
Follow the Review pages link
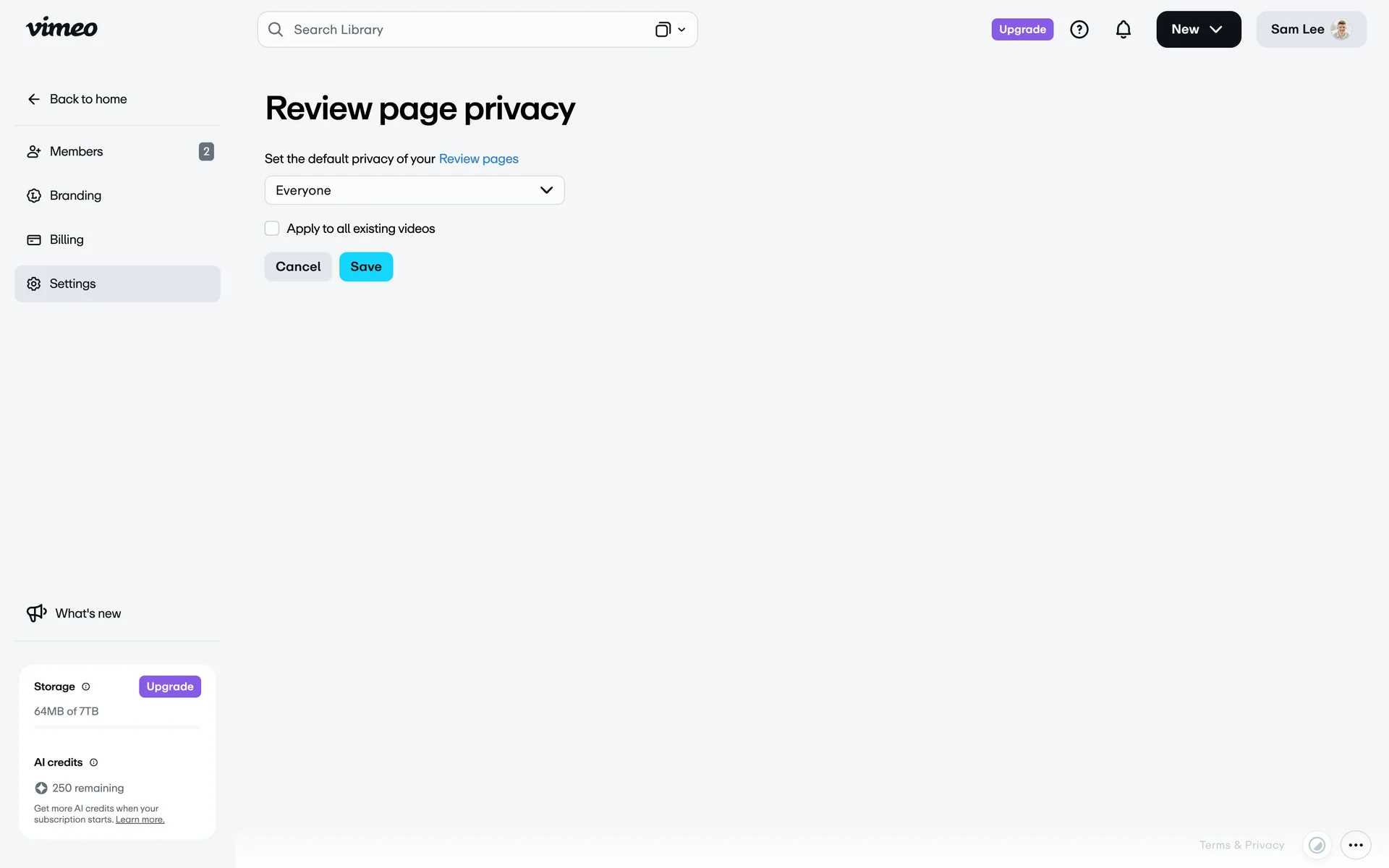478,158
